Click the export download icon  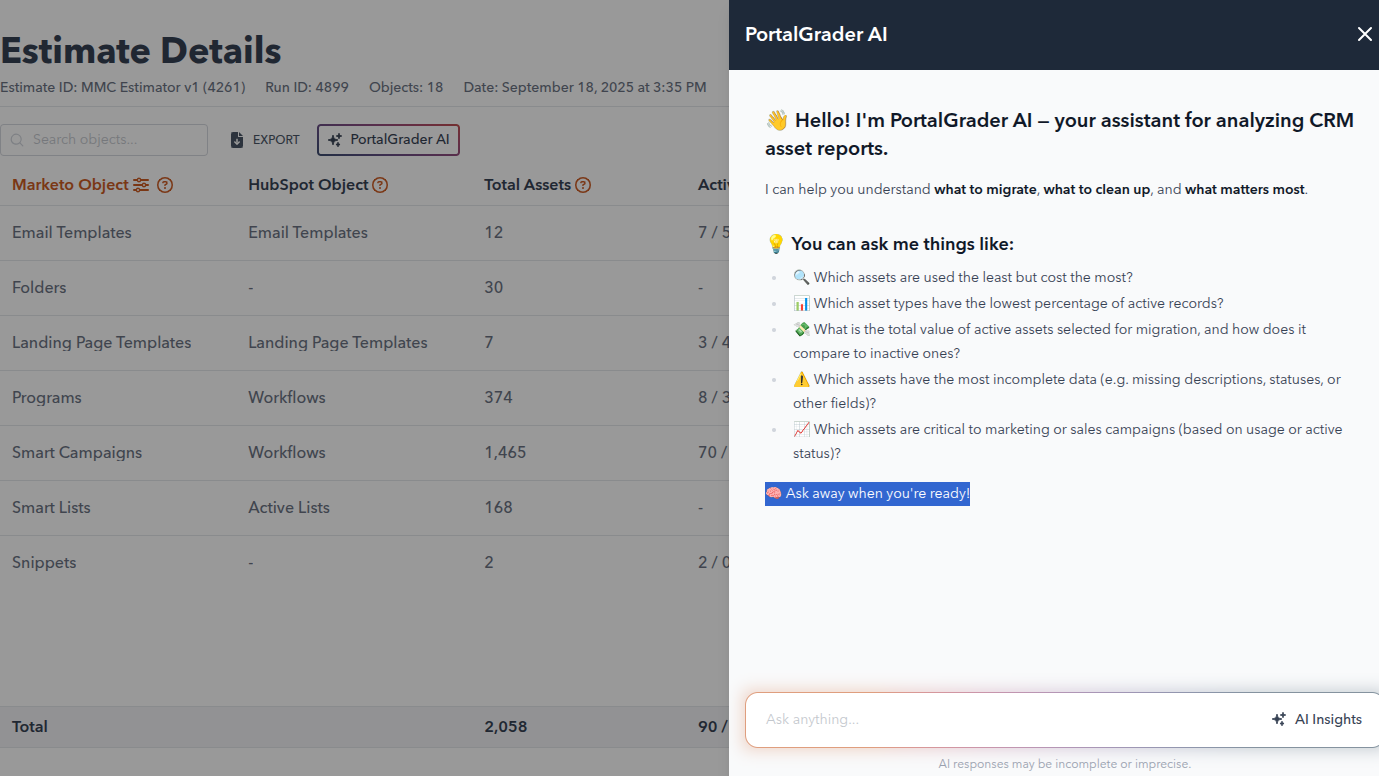(x=237, y=140)
